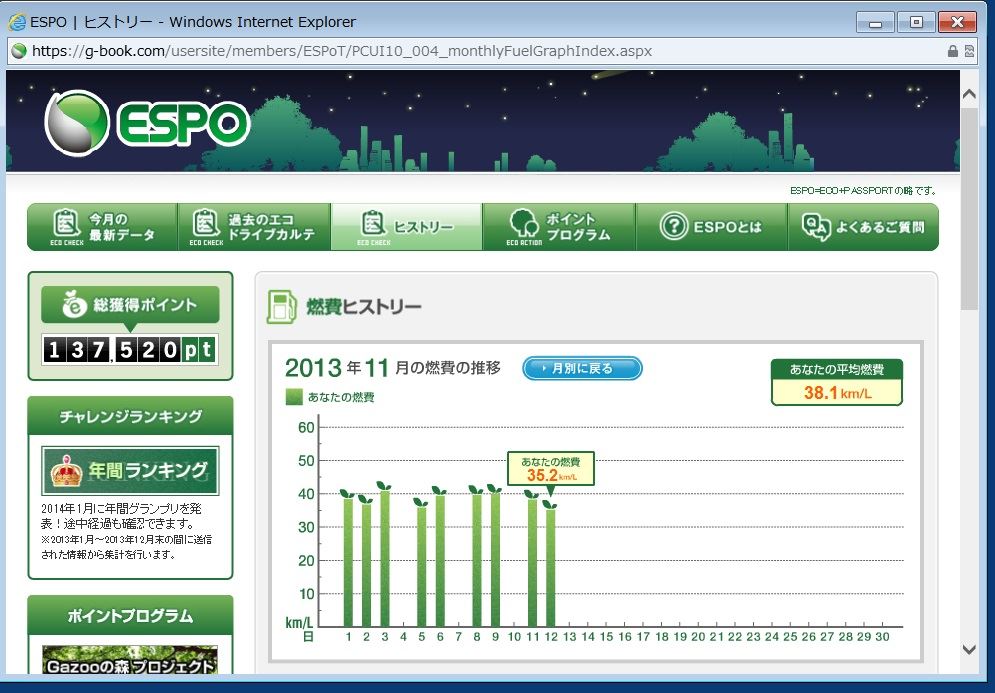The width and height of the screenshot is (995, 693).
Task: Click the 137,520pt points counter
Action: [x=130, y=350]
